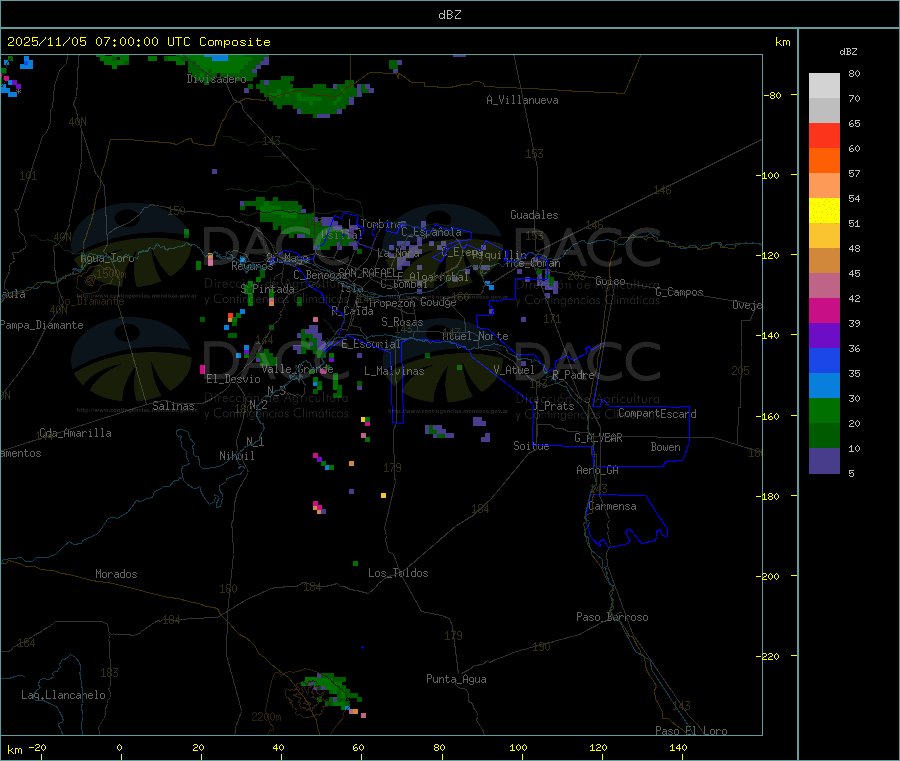900x761 pixels.
Task: Click the Punta_Agua map label
Action: tap(456, 679)
